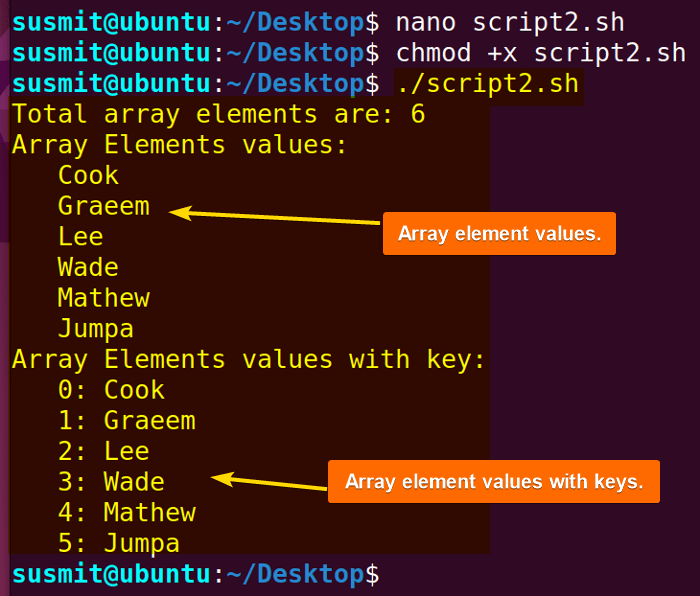
Task: Click the prompt before 'nano script2.sh'
Action: [x=196, y=22]
